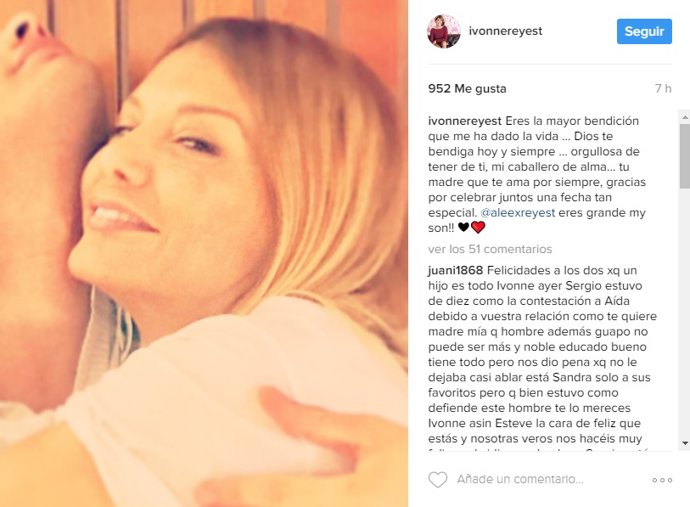690x507 pixels.
Task: Click the scrollbar track below the thumb
Action: [685, 312]
